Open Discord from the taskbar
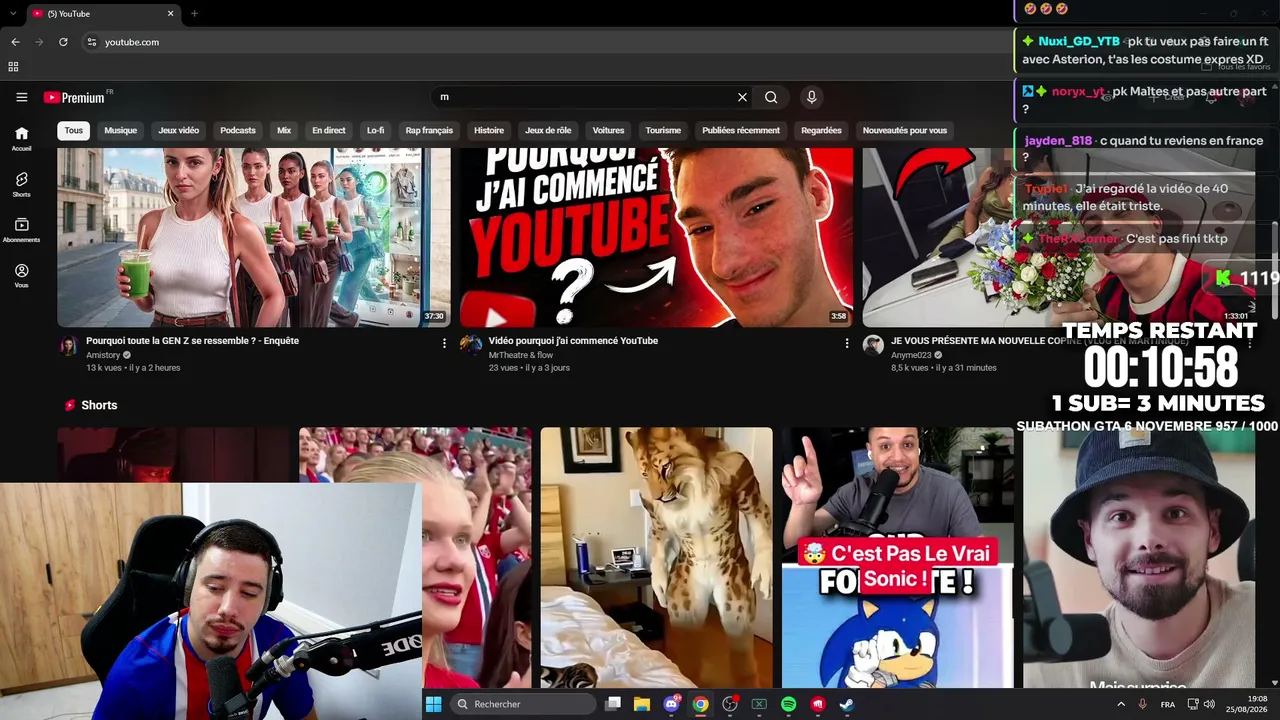The height and width of the screenshot is (720, 1280). (x=671, y=704)
